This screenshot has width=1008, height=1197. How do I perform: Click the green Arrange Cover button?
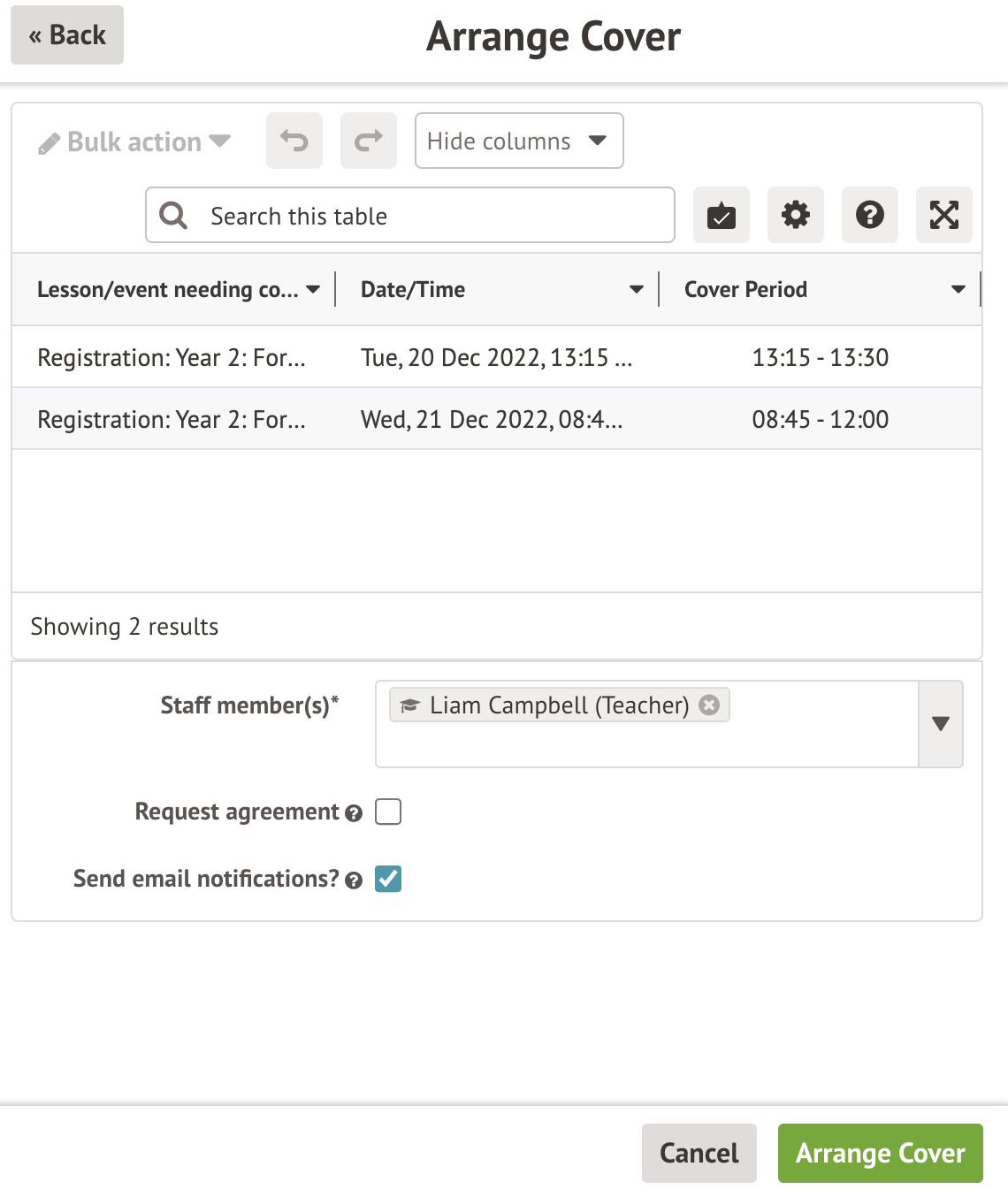tap(880, 1153)
